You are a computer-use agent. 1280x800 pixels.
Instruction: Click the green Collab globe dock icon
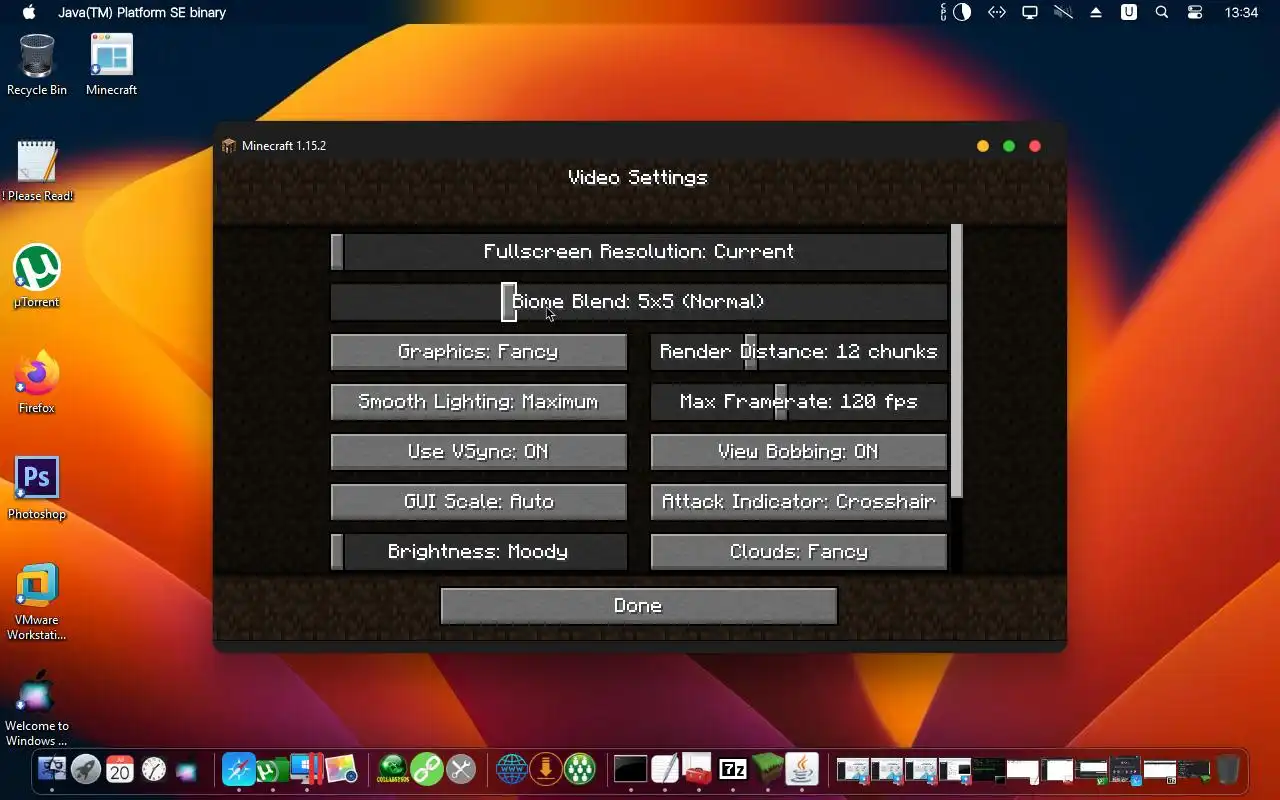pos(392,769)
